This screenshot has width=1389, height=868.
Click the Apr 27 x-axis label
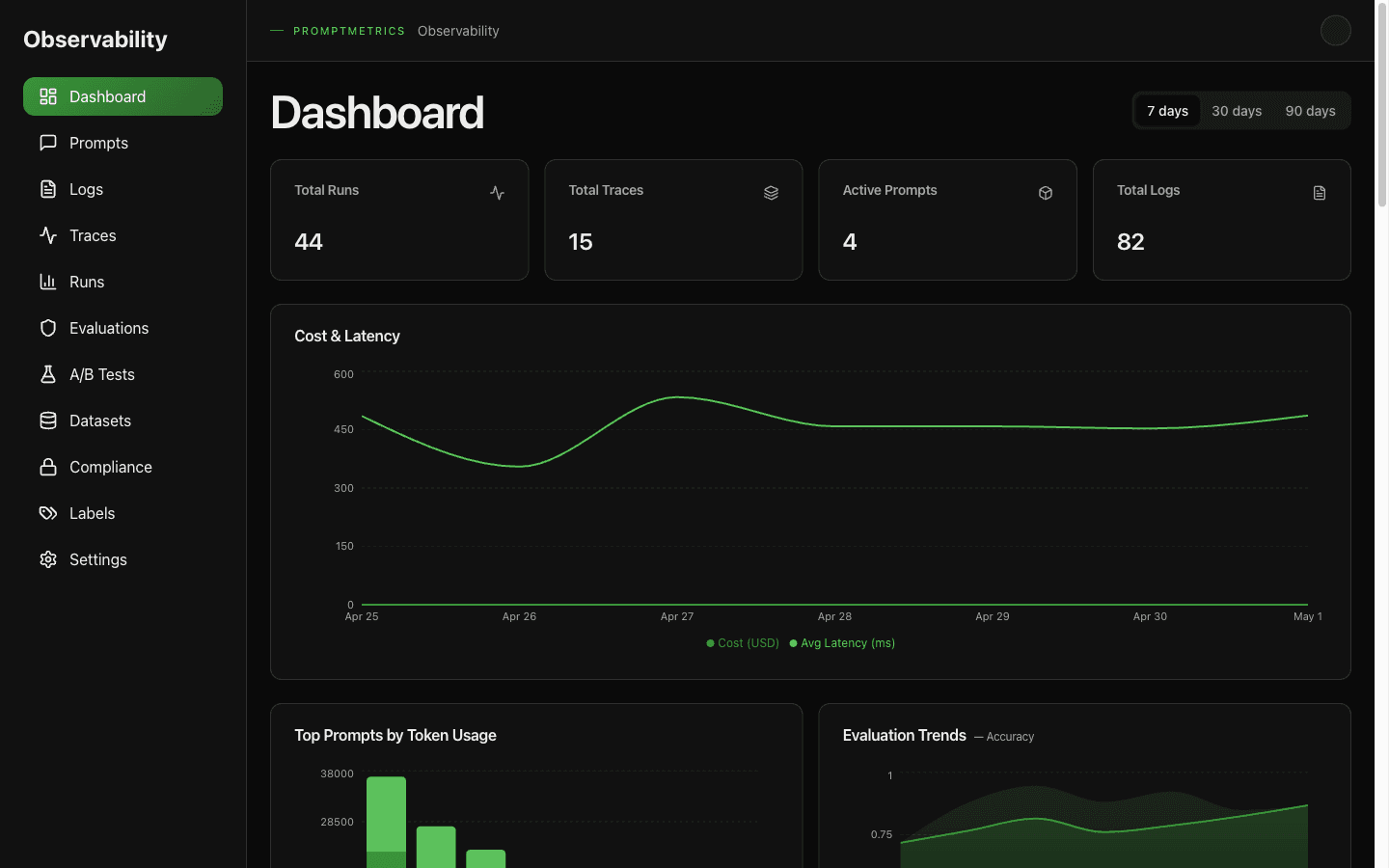pyautogui.click(x=677, y=616)
